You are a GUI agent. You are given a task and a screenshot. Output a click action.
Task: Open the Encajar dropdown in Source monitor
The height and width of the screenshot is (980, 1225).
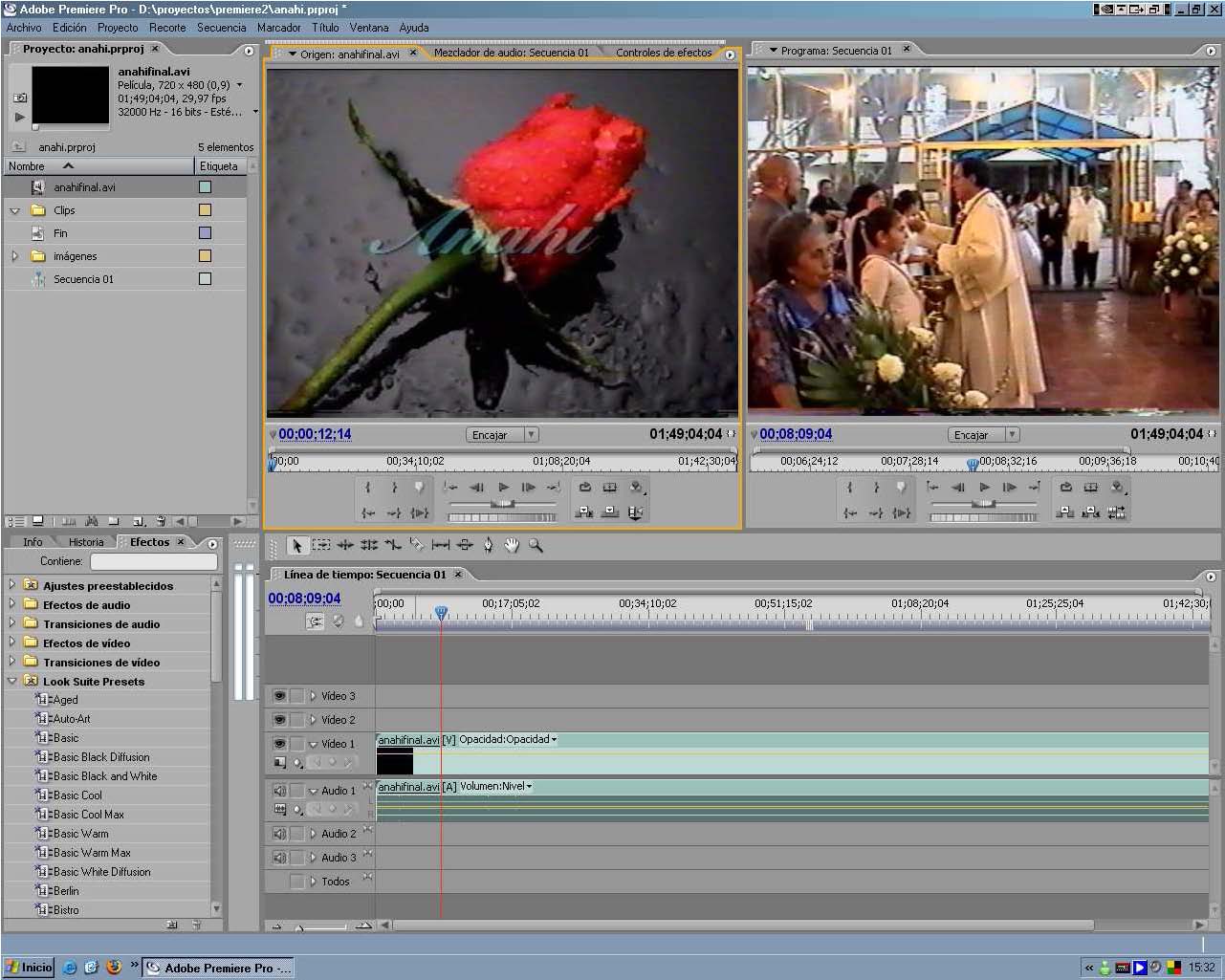(x=503, y=434)
